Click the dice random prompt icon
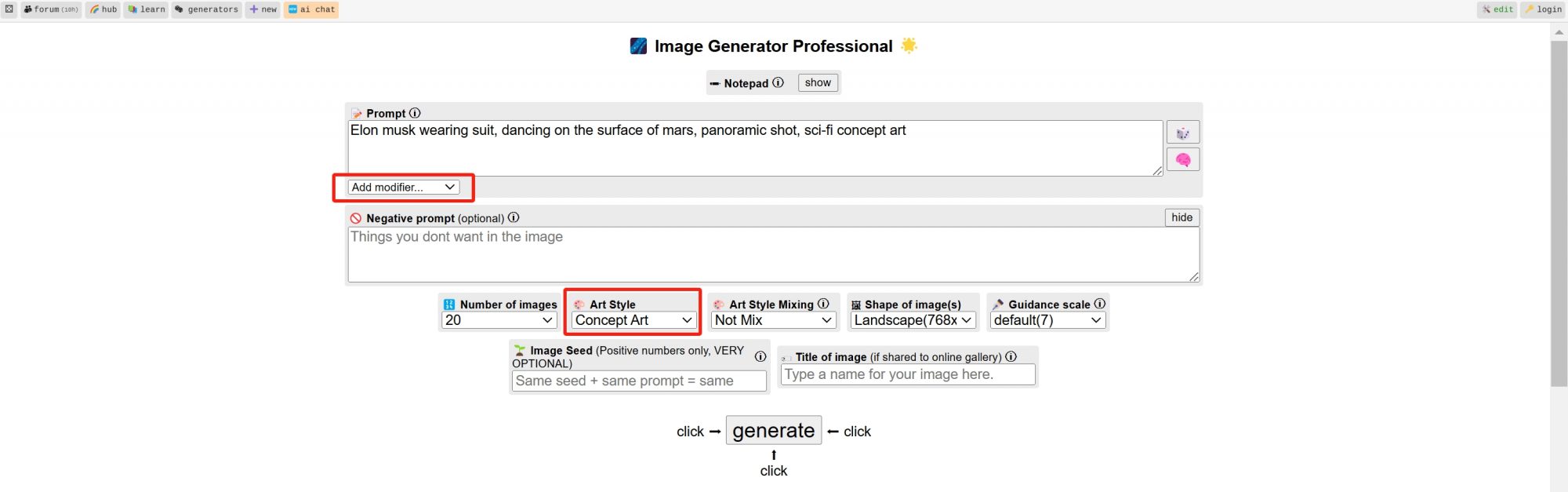This screenshot has height=492, width=1568. pyautogui.click(x=1182, y=133)
